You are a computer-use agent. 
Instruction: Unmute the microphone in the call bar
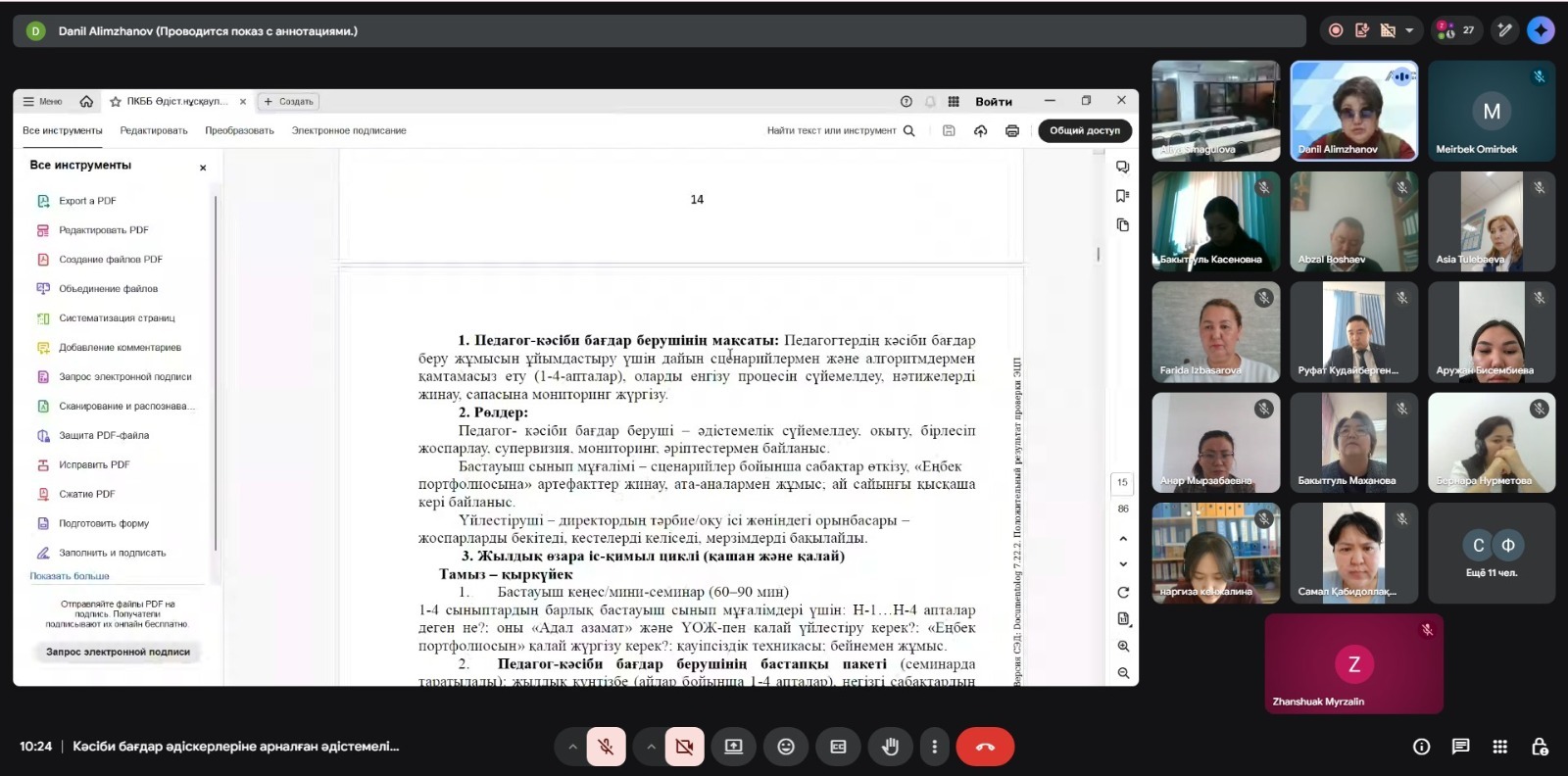[x=606, y=747]
